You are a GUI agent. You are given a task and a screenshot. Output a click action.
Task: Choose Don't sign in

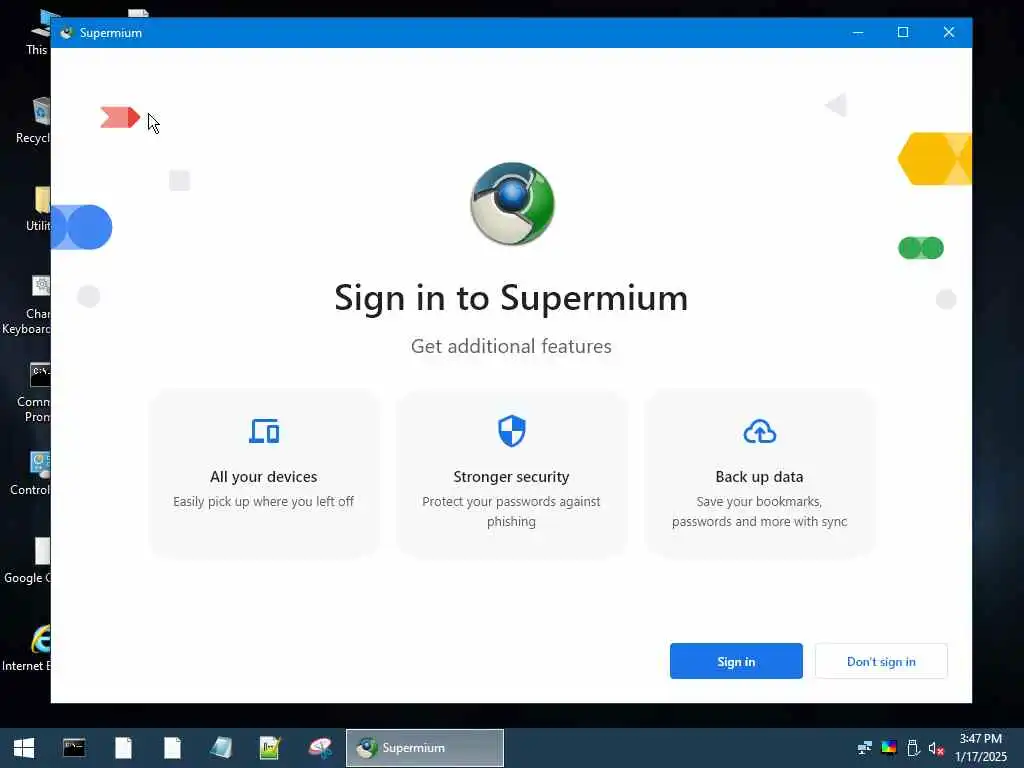click(881, 661)
